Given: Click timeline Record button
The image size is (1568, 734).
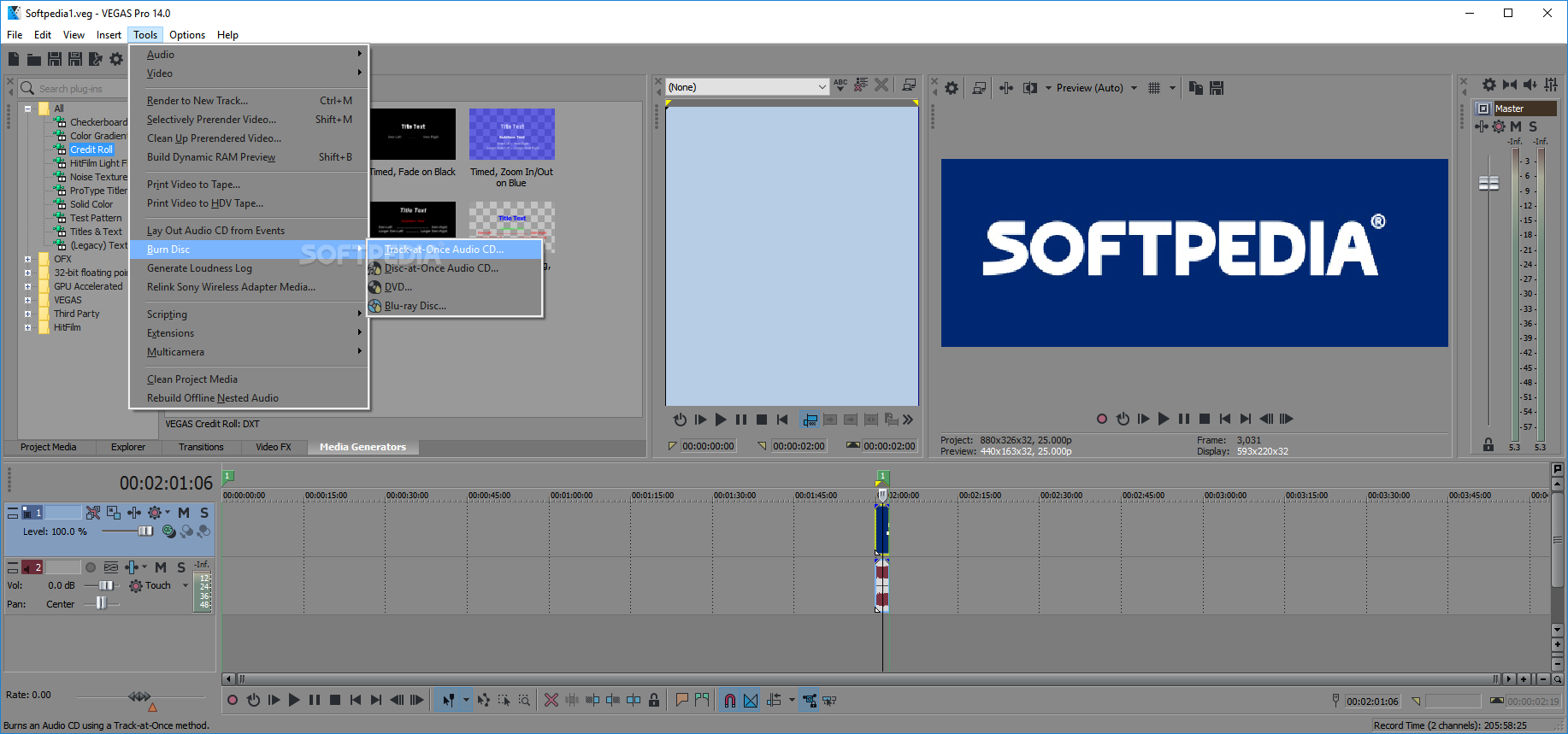Looking at the screenshot, I should point(233,700).
